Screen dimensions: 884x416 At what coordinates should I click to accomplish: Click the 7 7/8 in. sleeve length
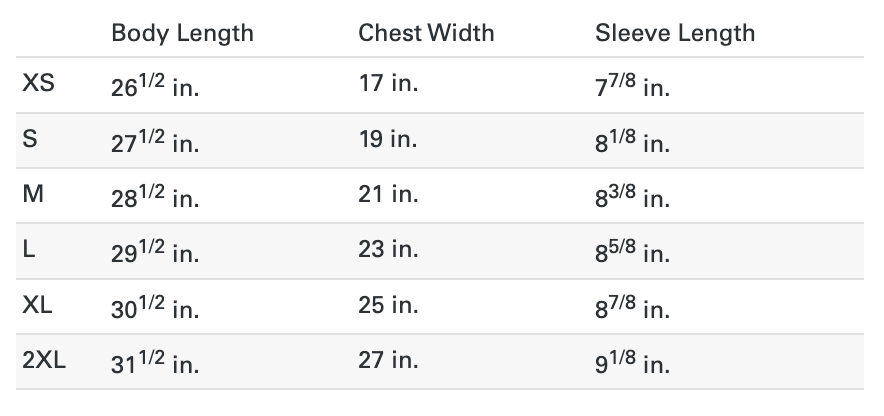click(632, 86)
